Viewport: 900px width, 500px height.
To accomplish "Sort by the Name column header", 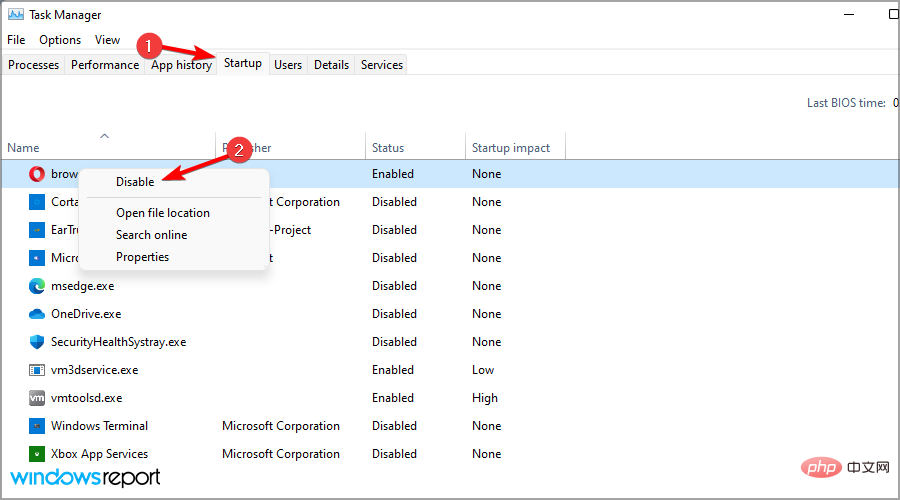I will tap(24, 148).
